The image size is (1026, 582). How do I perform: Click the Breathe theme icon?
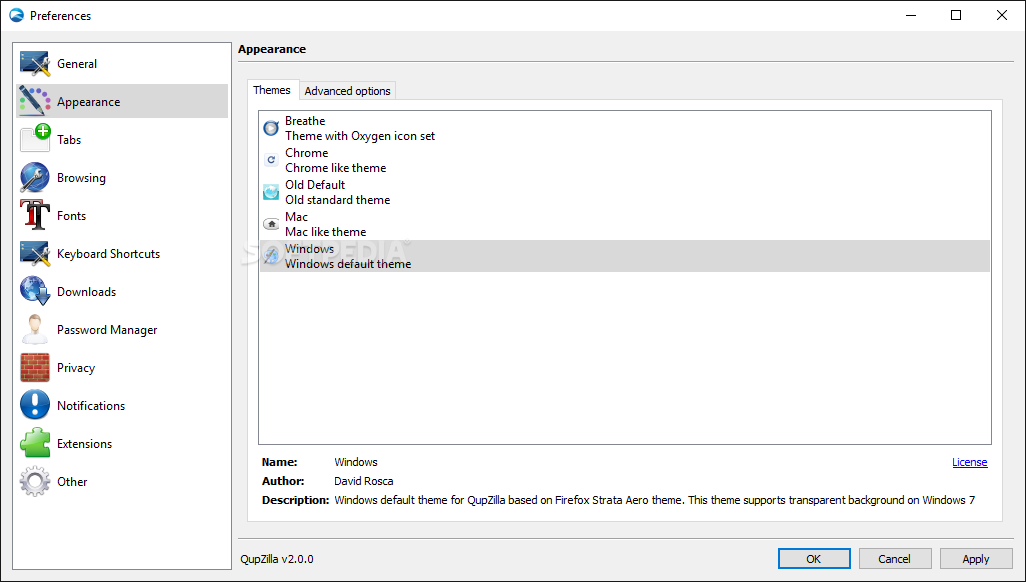[x=271, y=128]
